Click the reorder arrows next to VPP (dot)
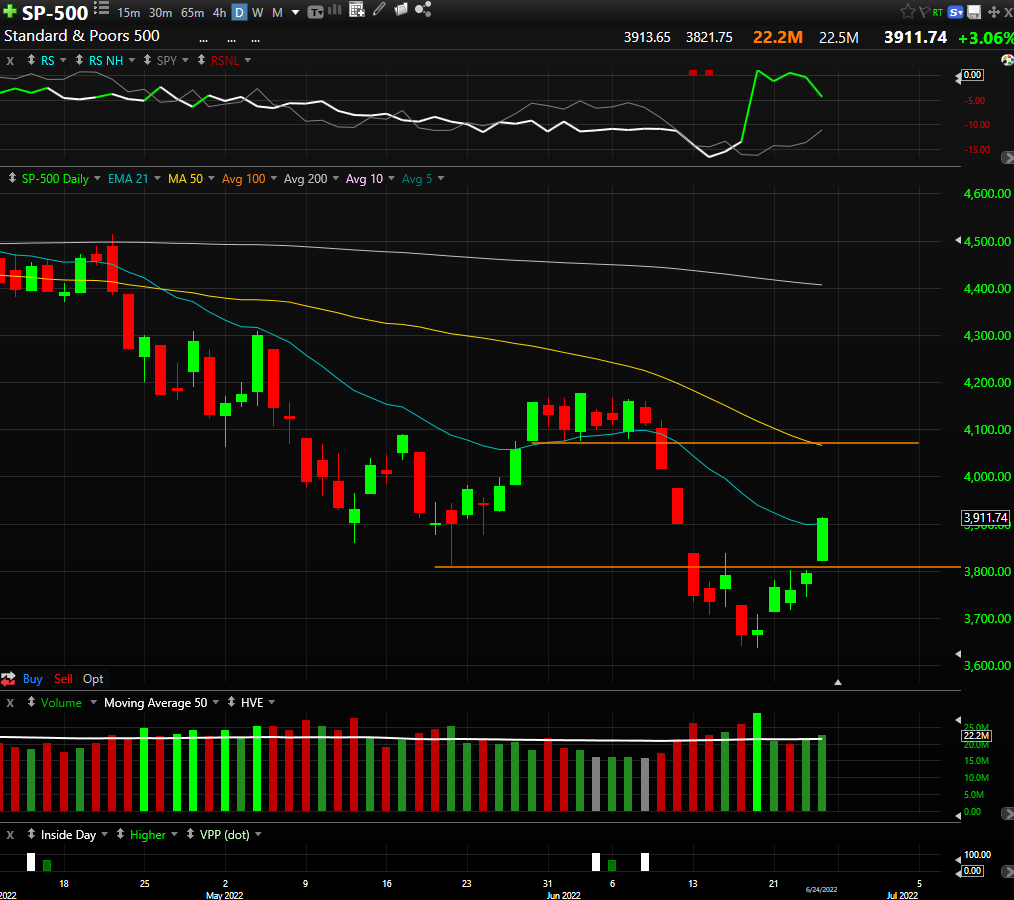This screenshot has height=900, width=1014. tap(190, 834)
